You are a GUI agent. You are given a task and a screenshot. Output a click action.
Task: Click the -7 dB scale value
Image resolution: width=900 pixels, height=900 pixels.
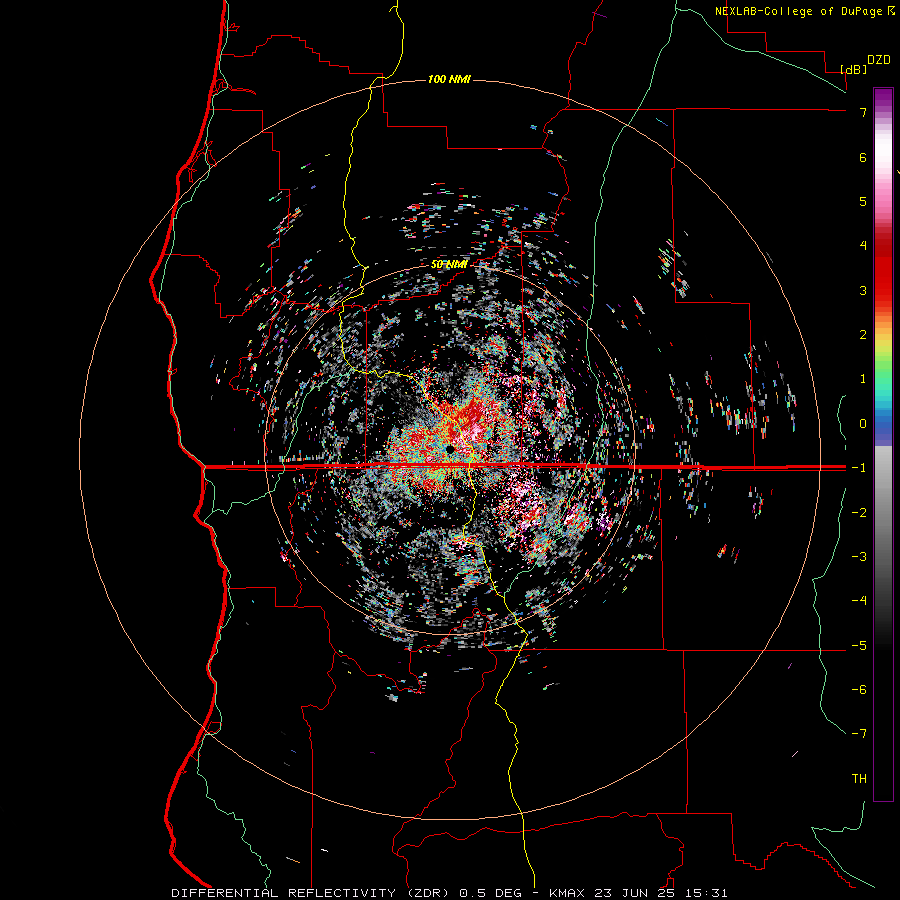click(x=859, y=734)
